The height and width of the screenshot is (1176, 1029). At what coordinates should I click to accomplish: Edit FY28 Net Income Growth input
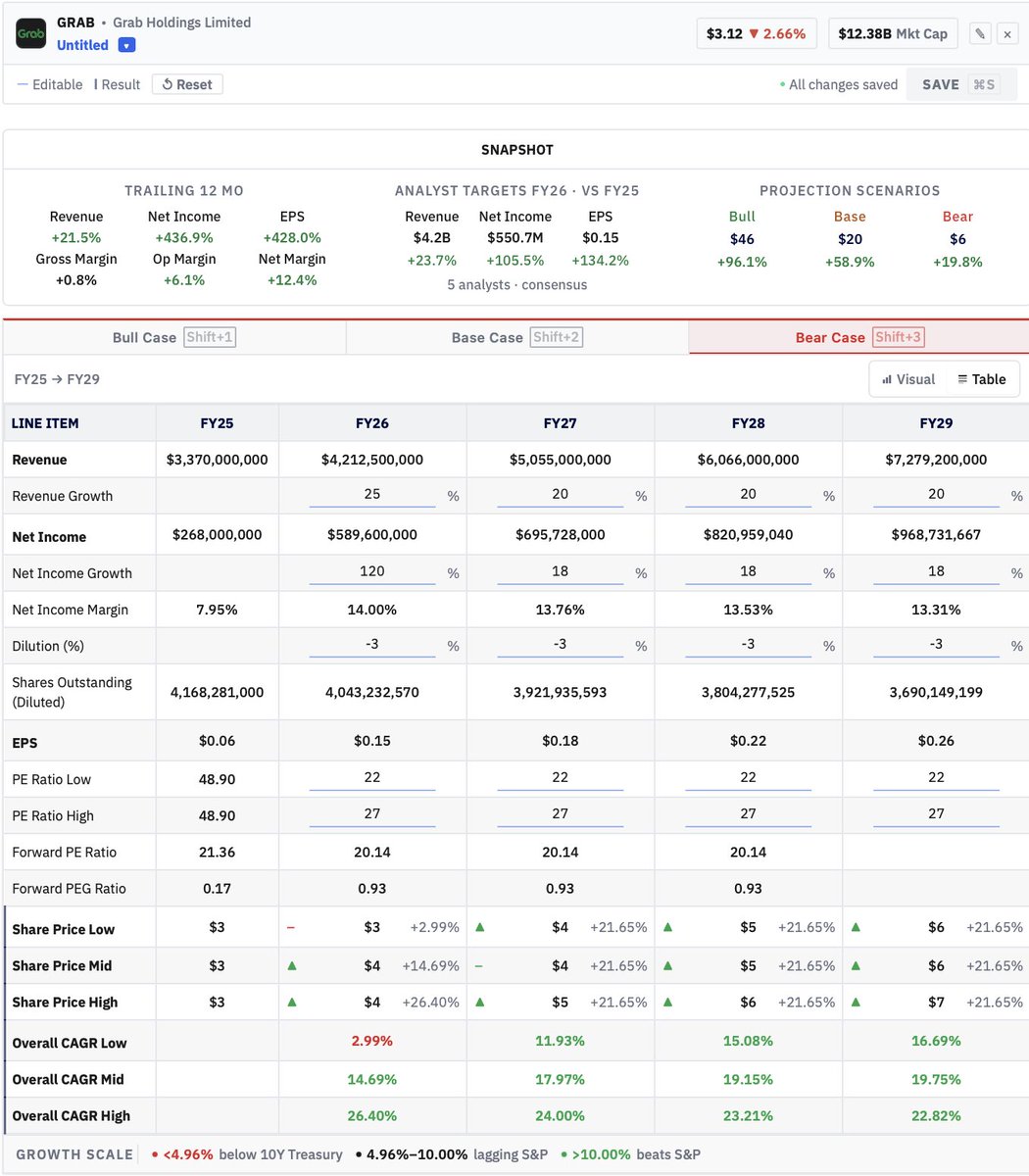click(x=749, y=571)
